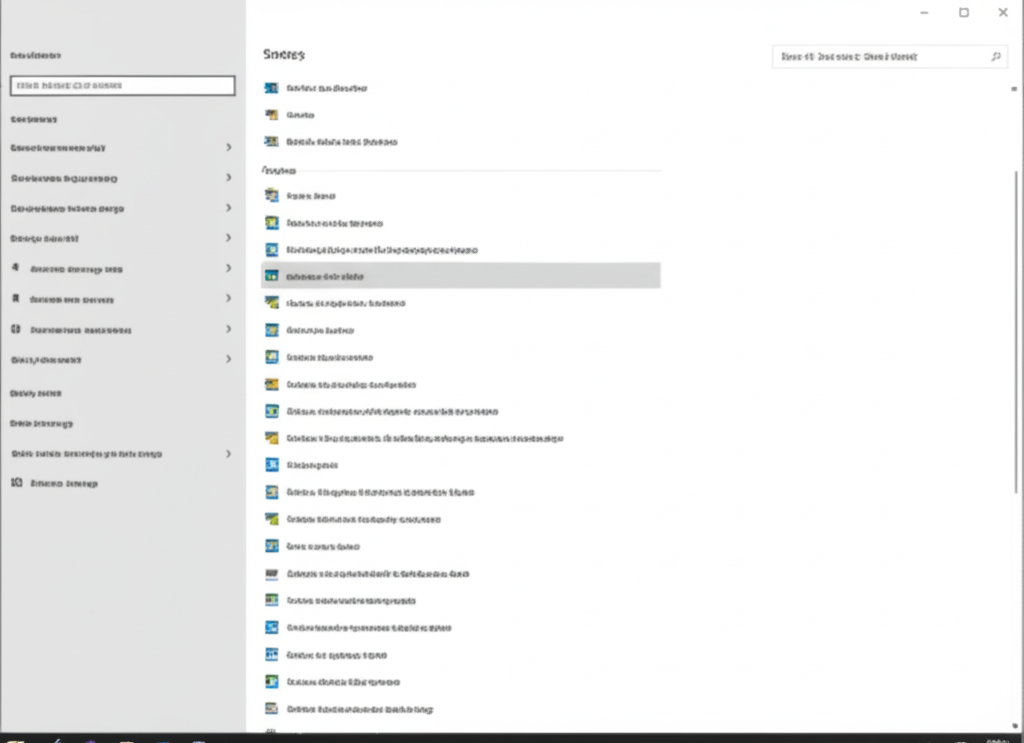Viewport: 1024px width, 743px height.
Task: Expand the second sidebar category chevron
Action: (229, 178)
